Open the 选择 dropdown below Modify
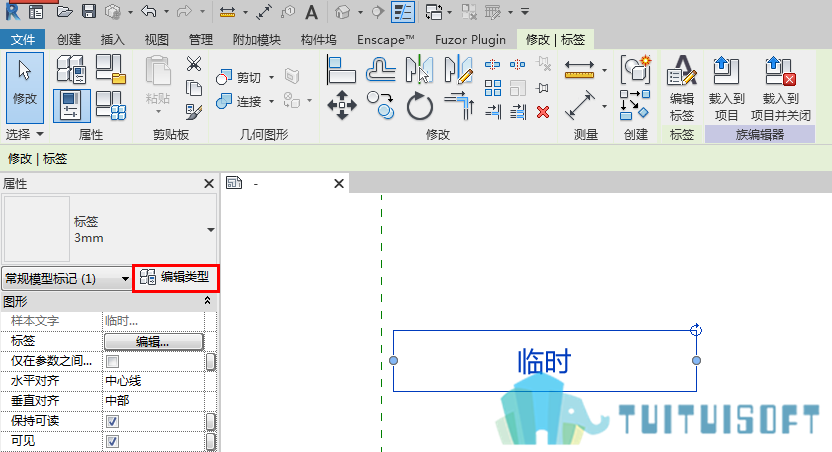The height and width of the screenshot is (452, 832). (24, 134)
